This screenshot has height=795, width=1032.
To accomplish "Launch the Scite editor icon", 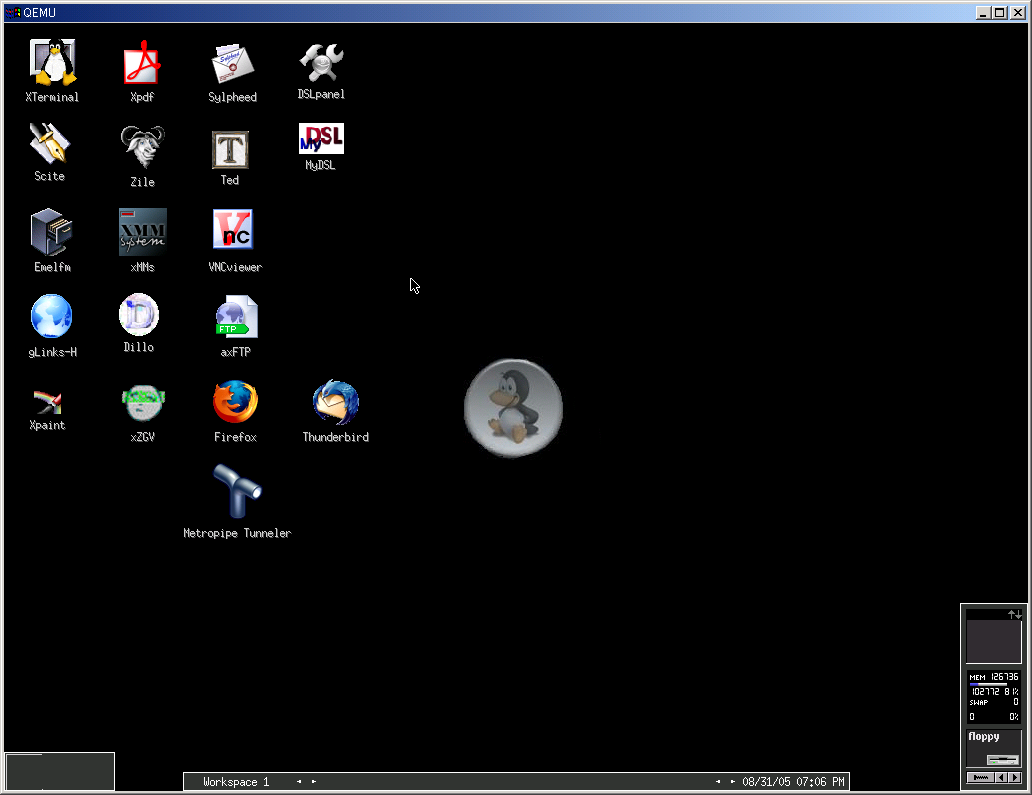I will 49,143.
